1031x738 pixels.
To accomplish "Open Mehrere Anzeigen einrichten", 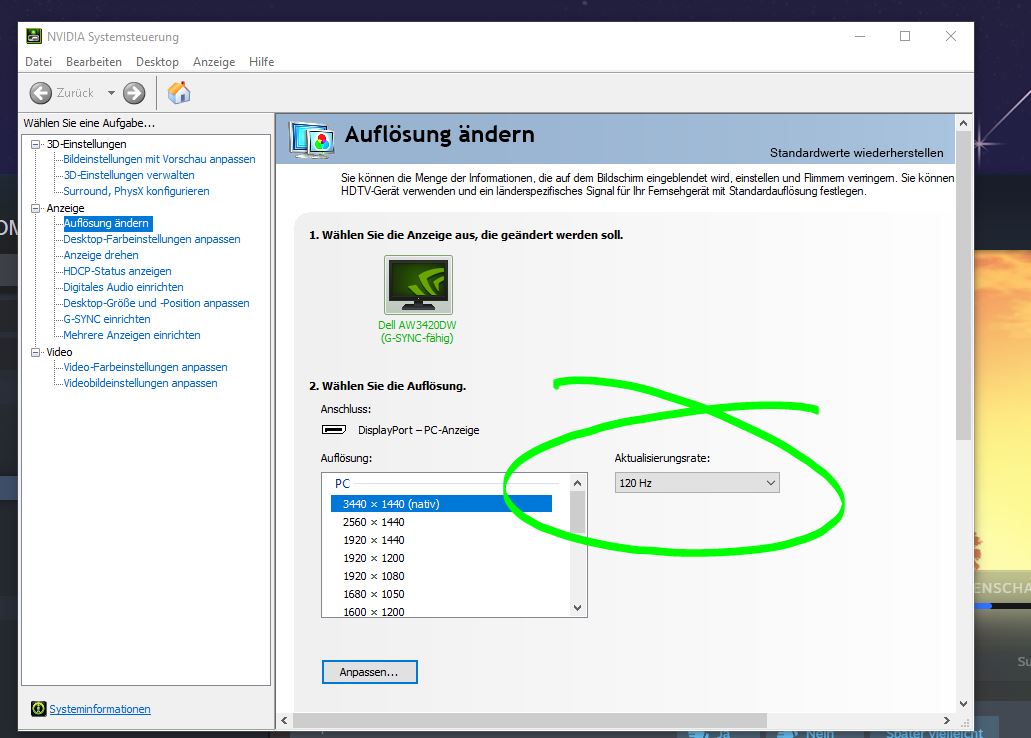I will [132, 335].
